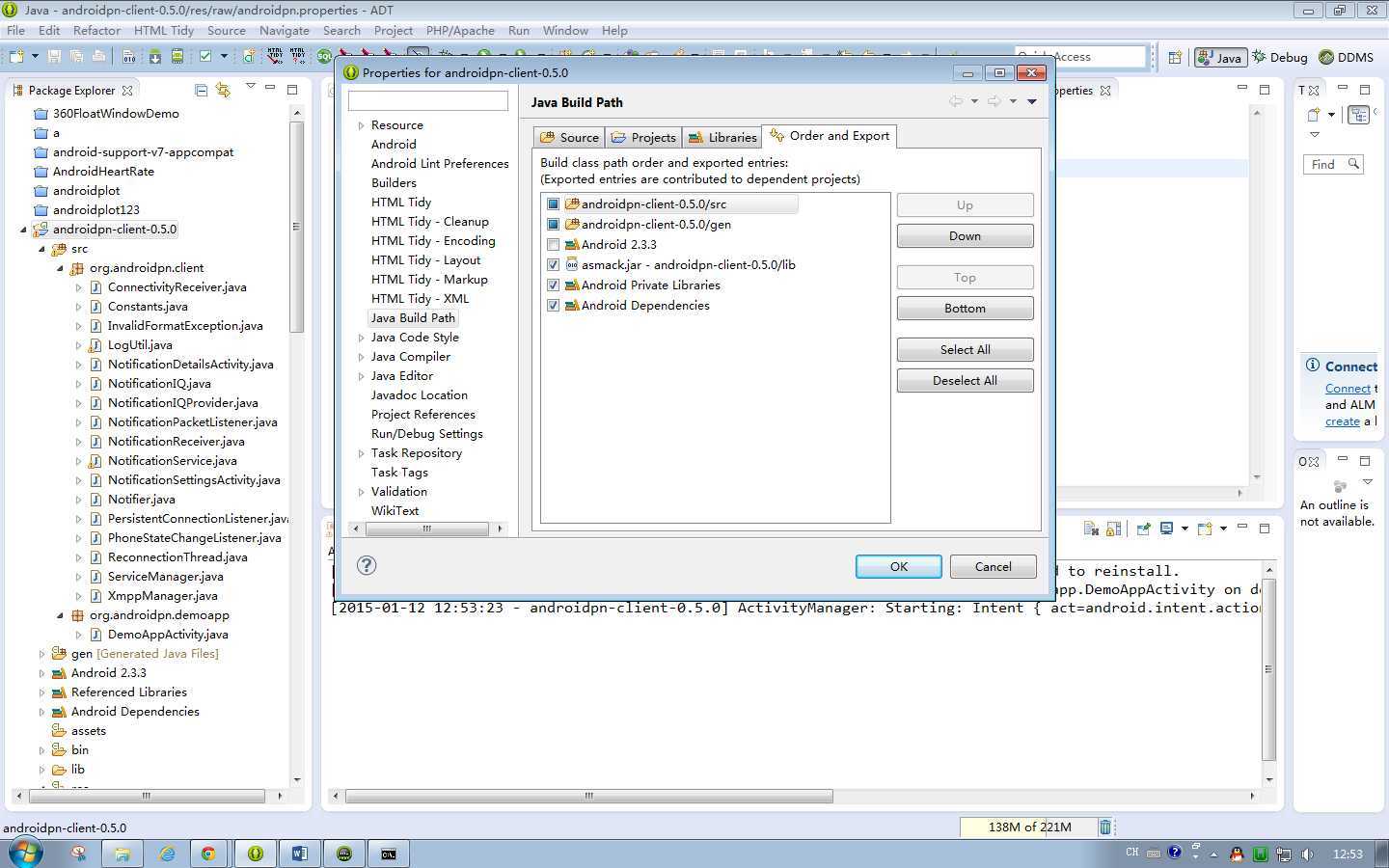Viewport: 1389px width, 868px height.
Task: Open Internet Explorer from the taskbar
Action: point(167,854)
